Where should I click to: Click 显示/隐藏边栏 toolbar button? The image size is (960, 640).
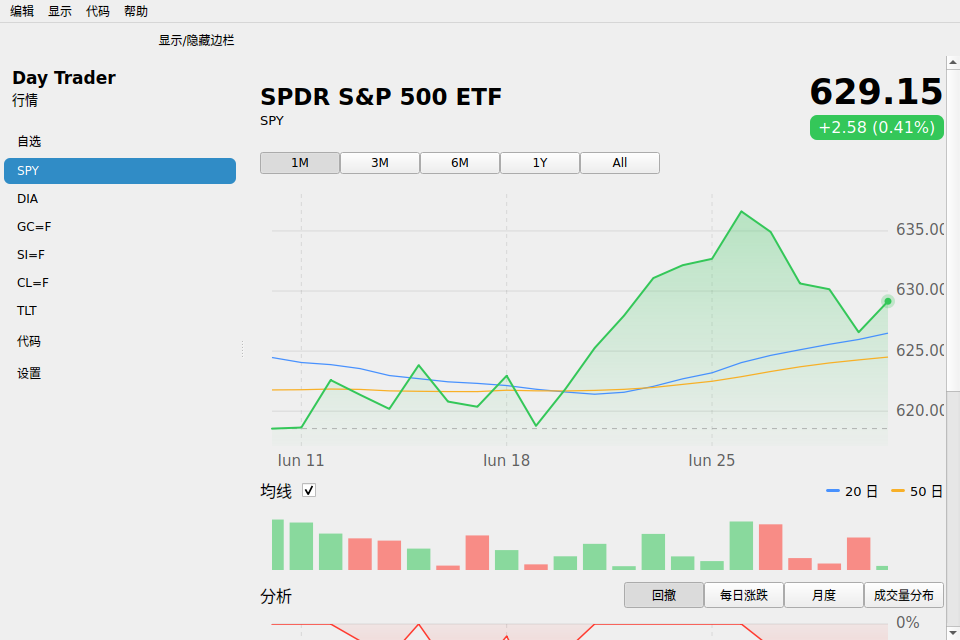(x=197, y=40)
